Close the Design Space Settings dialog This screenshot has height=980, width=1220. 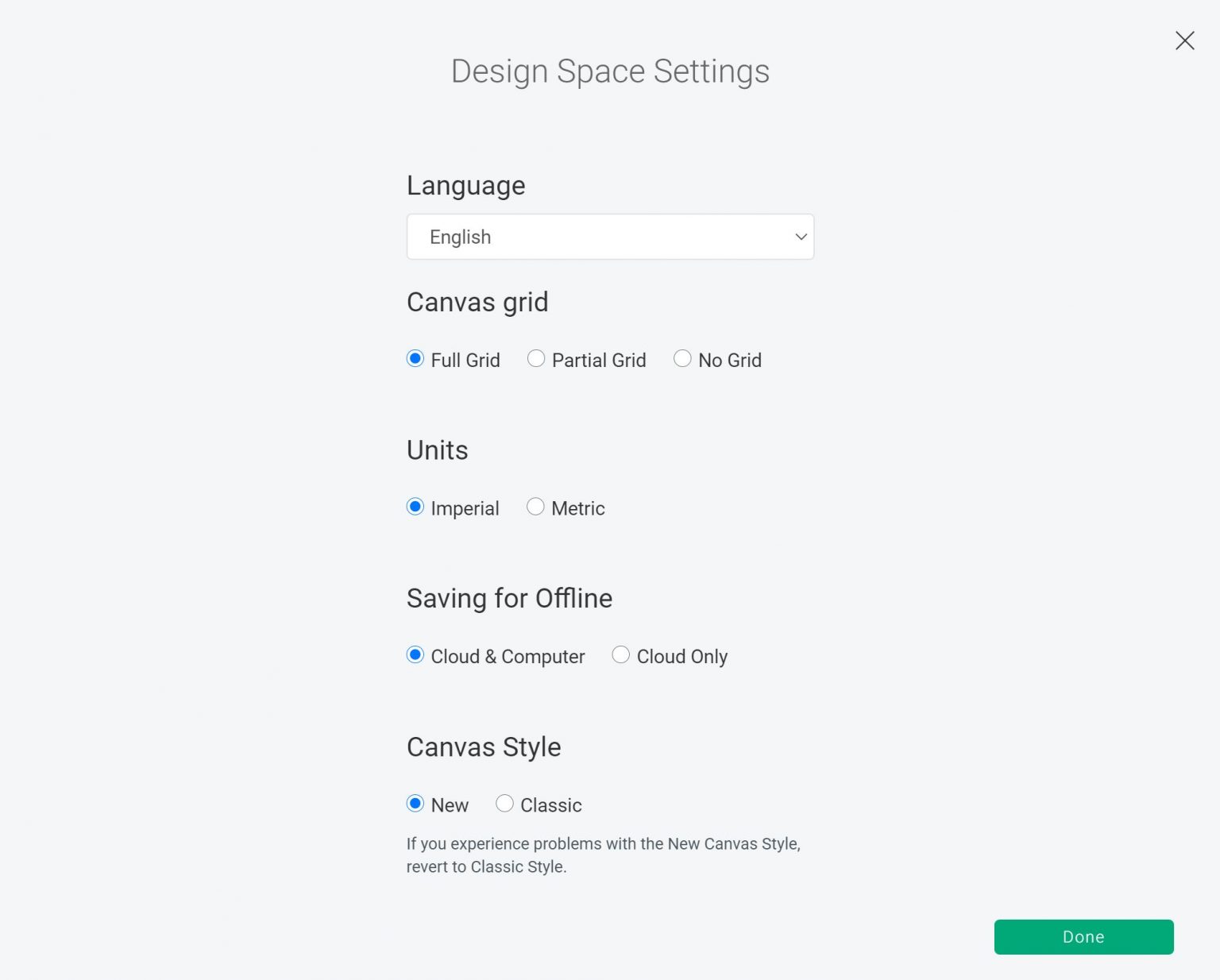tap(1184, 41)
